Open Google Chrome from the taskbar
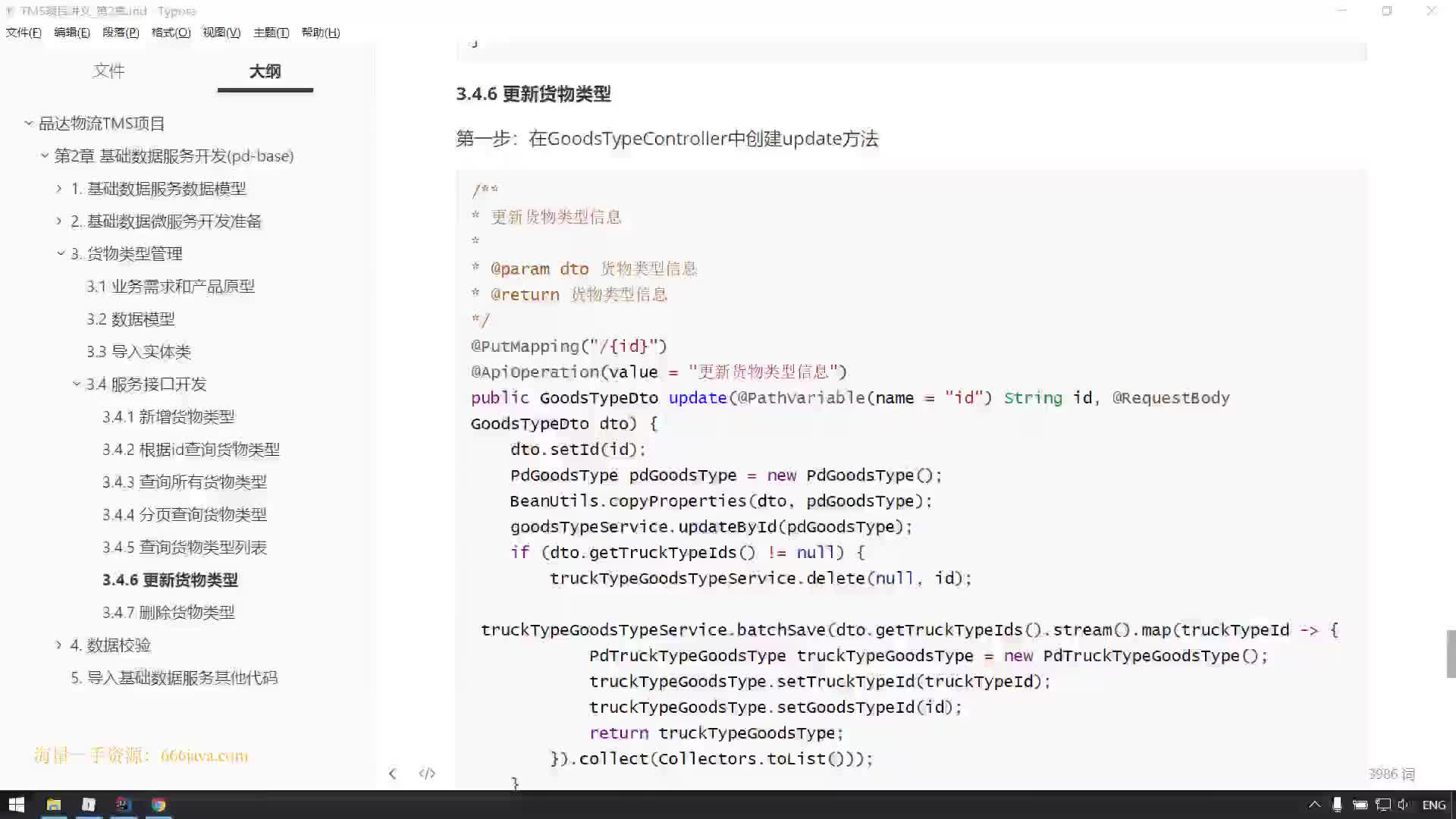The width and height of the screenshot is (1456, 819). pyautogui.click(x=158, y=805)
